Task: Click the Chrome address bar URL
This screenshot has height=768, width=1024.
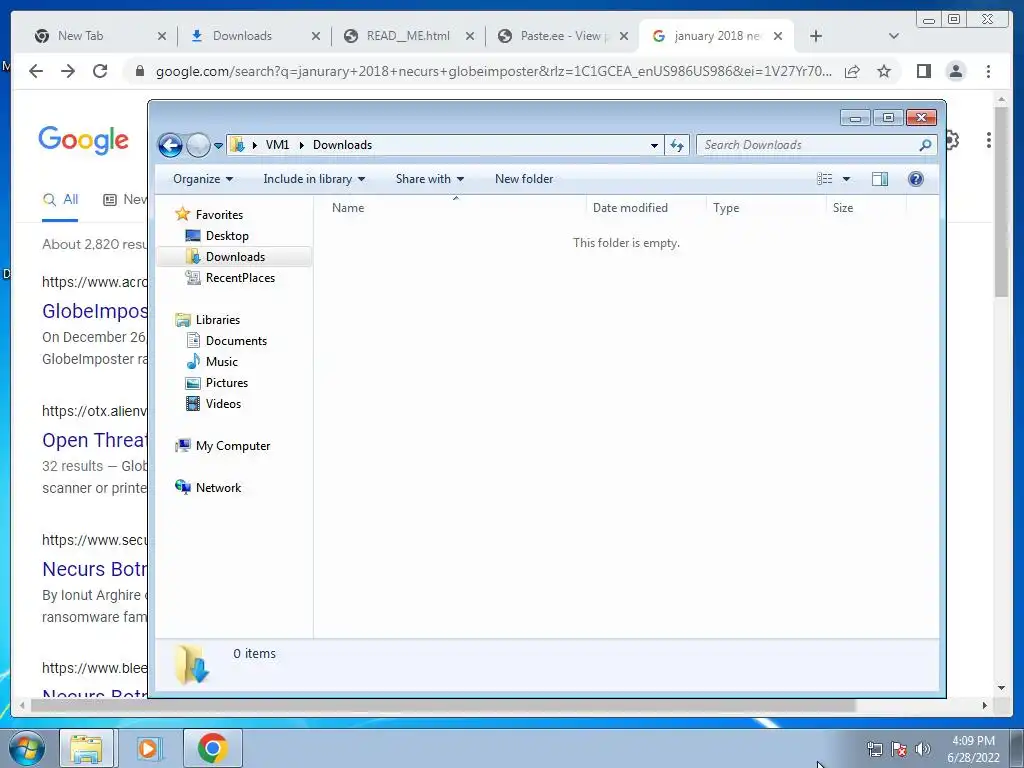Action: tap(494, 72)
